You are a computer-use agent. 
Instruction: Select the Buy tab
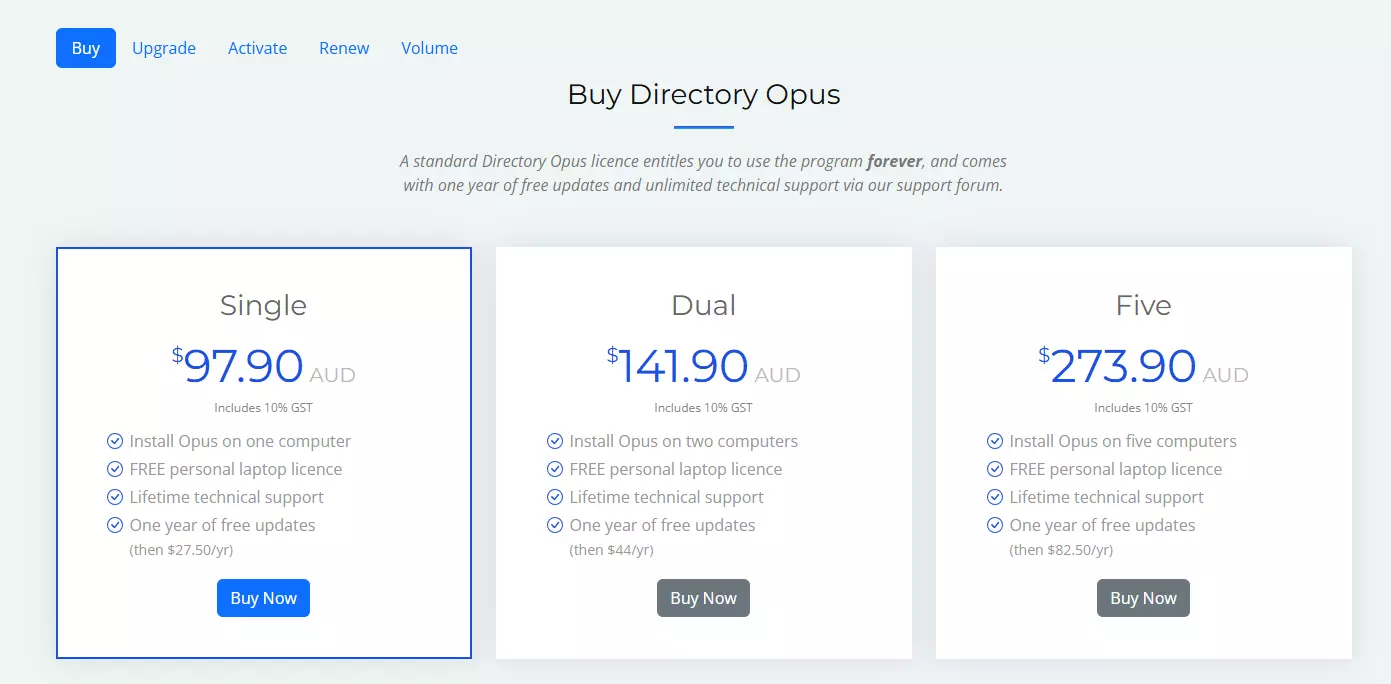[86, 48]
